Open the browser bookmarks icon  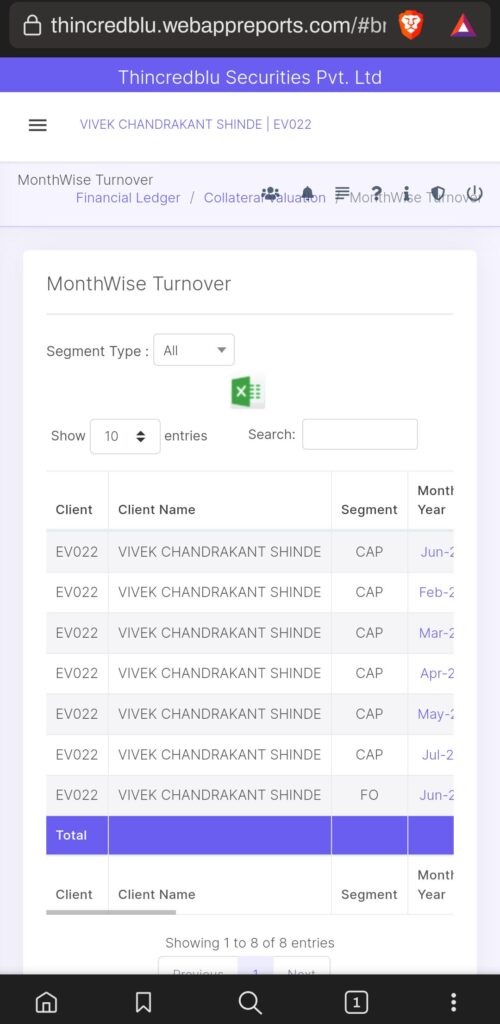144,1001
